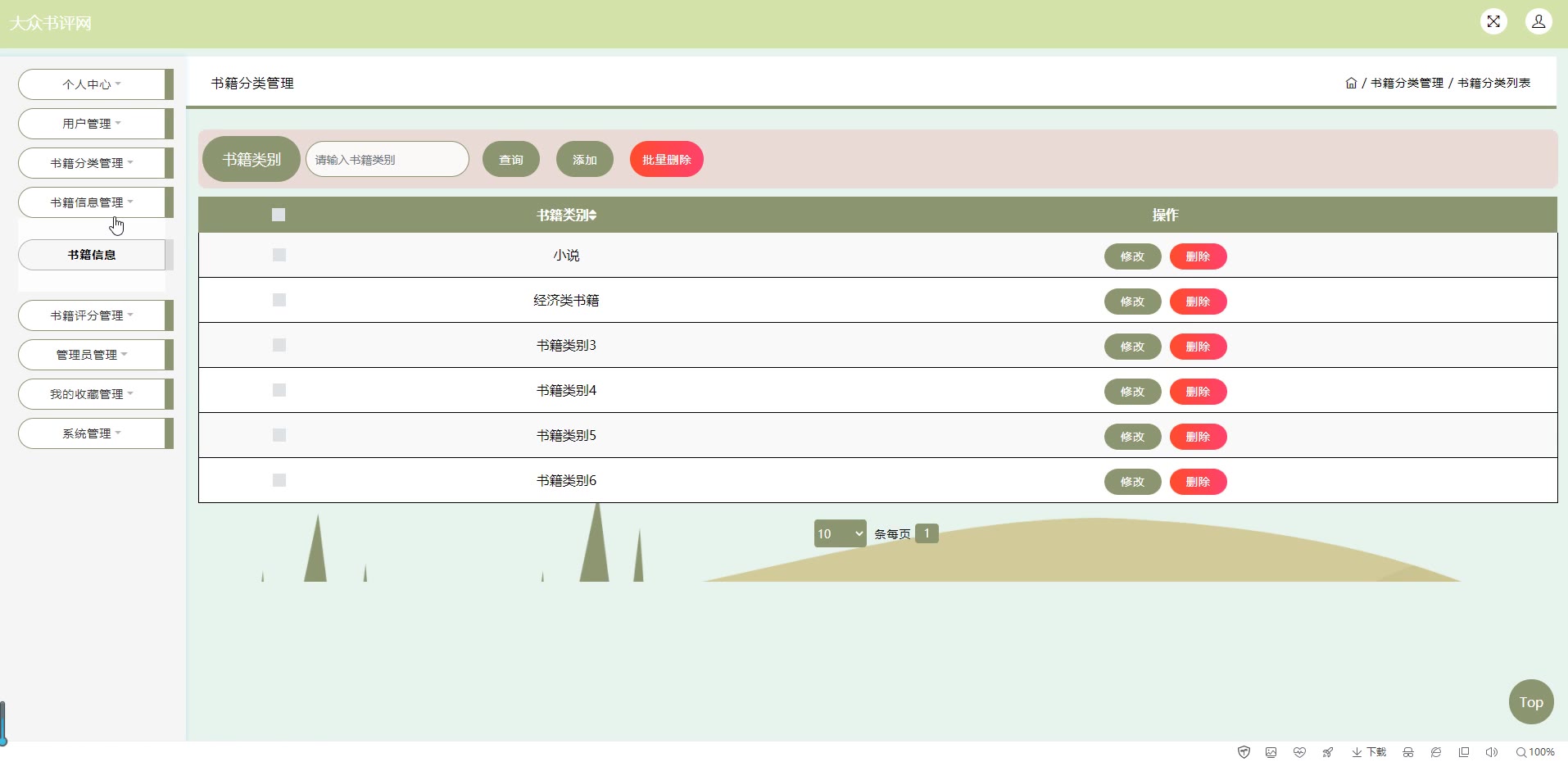Click the 大众书评网 site title
The image size is (1568, 762).
click(51, 23)
